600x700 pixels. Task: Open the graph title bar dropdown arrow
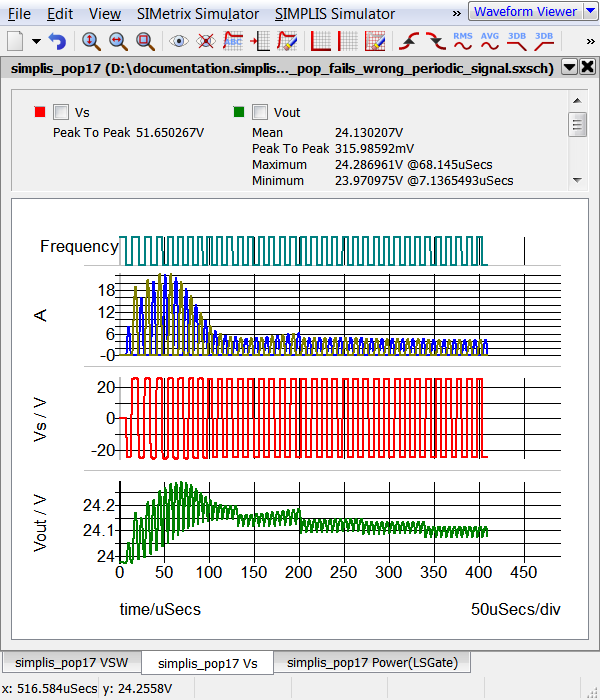coord(569,67)
